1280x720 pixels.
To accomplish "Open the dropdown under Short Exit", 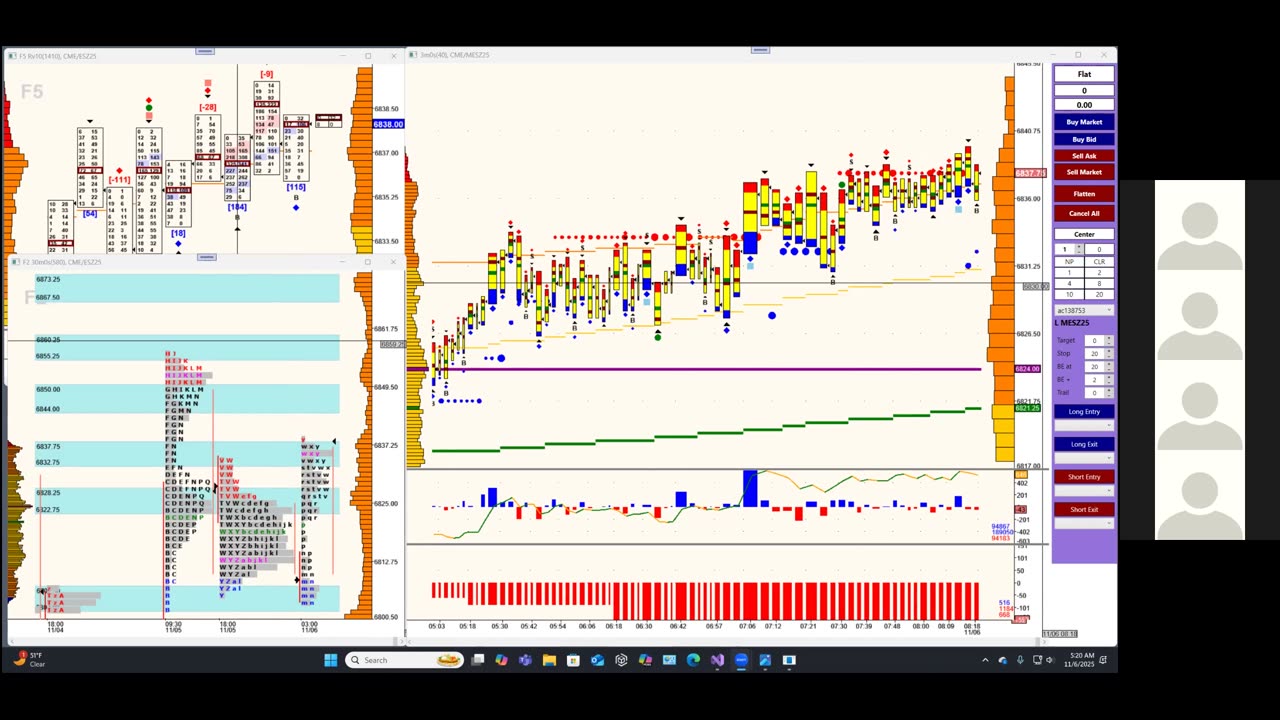I will click(1084, 524).
